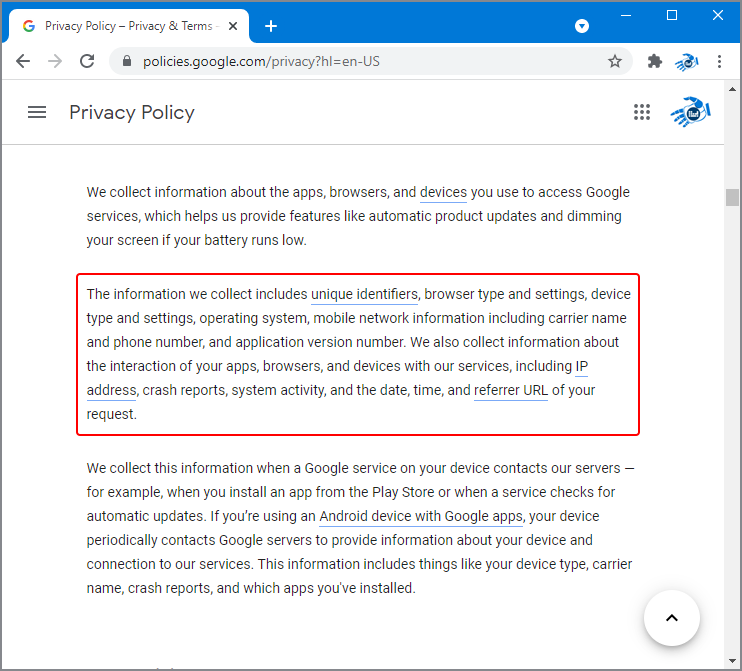Open a new browser tab

tap(270, 26)
